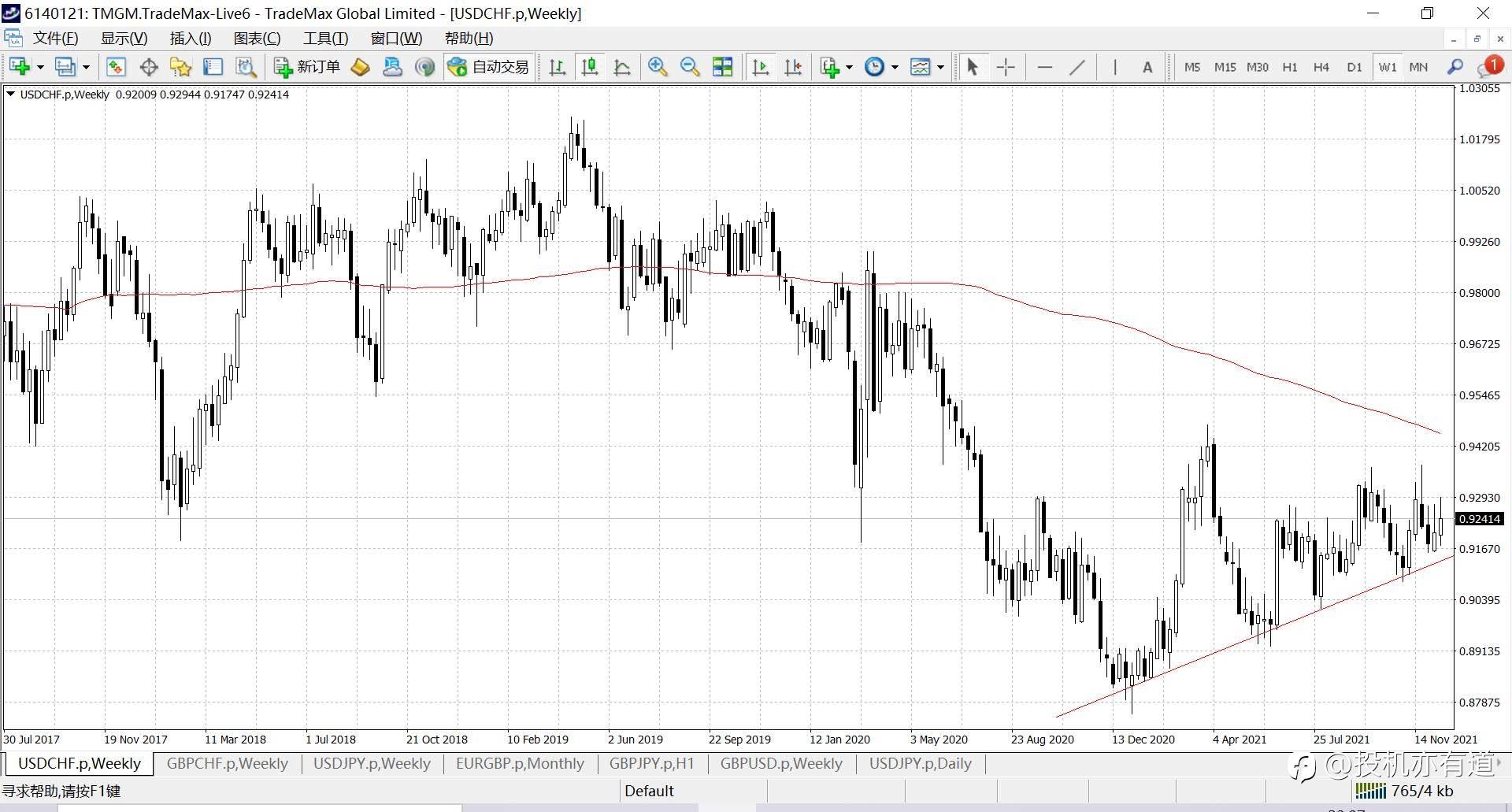Switch to the D1 timeframe
This screenshot has height=812, width=1512.
point(1354,67)
